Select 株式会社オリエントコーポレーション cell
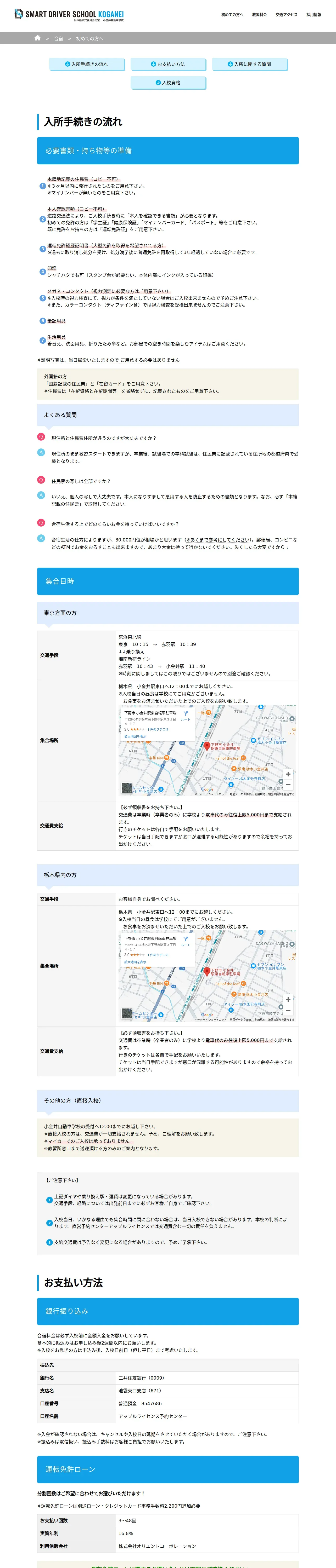This screenshot has width=336, height=1568. coord(207,1546)
